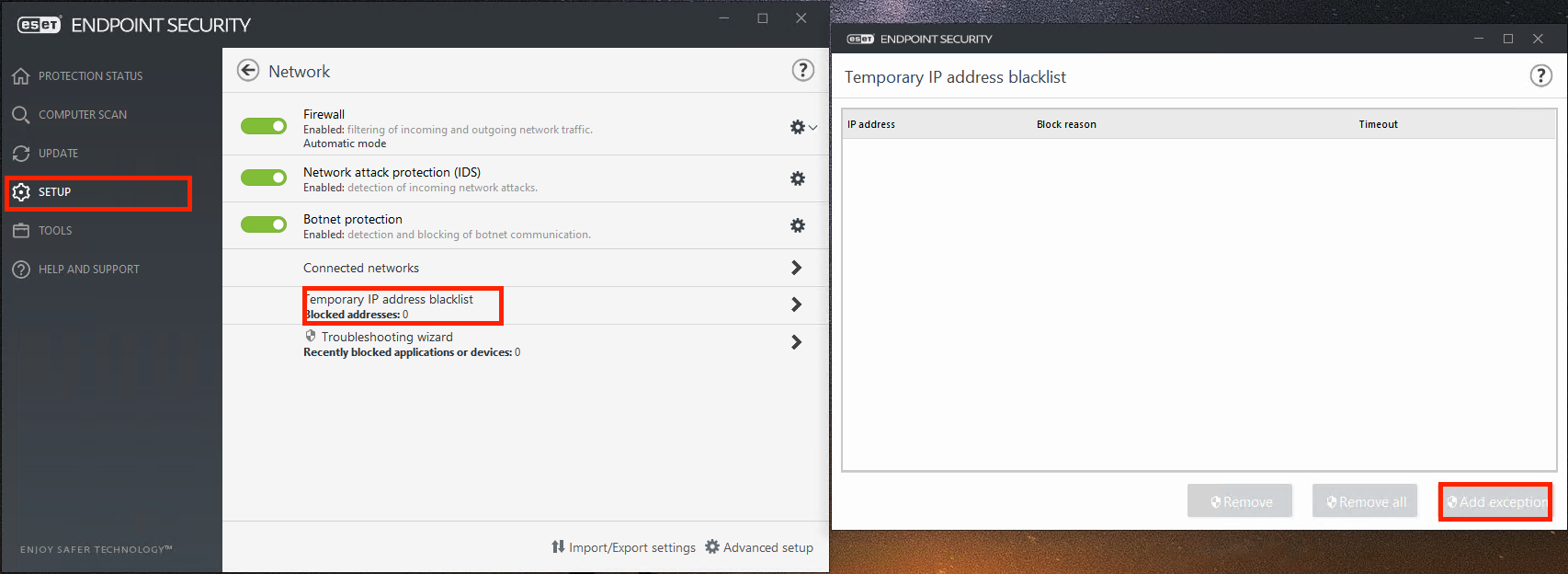Click 'Recently blocked applications or devices: 0' text

click(412, 352)
